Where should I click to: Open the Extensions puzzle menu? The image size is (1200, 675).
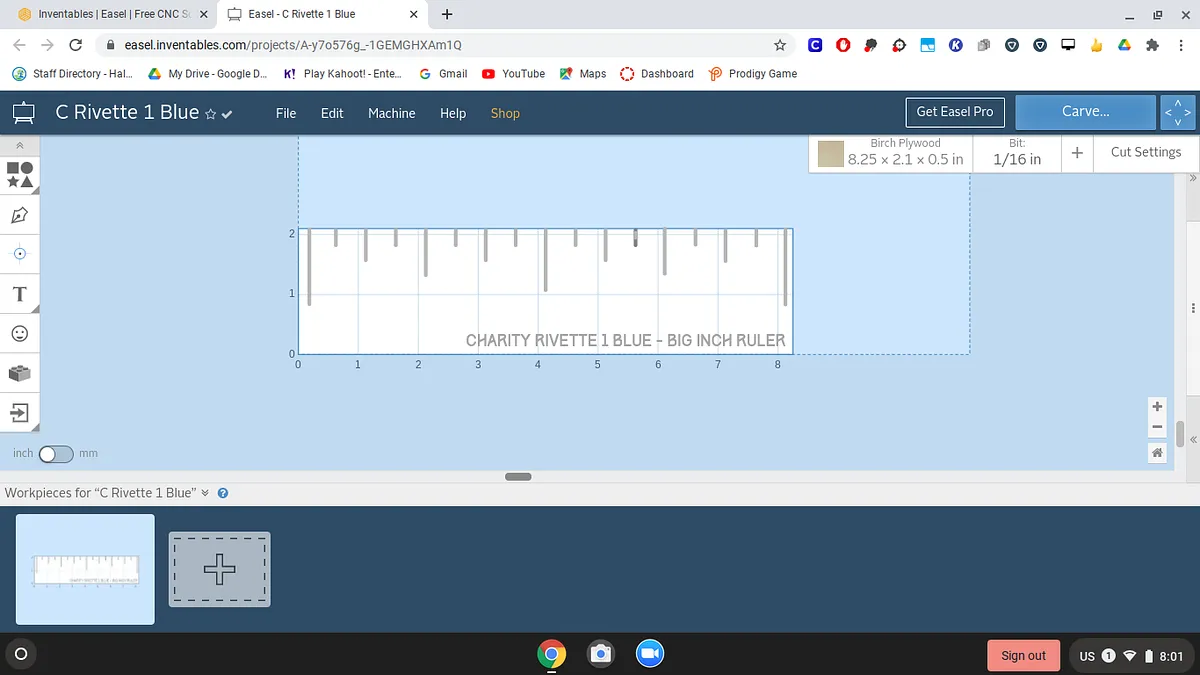pos(1152,45)
